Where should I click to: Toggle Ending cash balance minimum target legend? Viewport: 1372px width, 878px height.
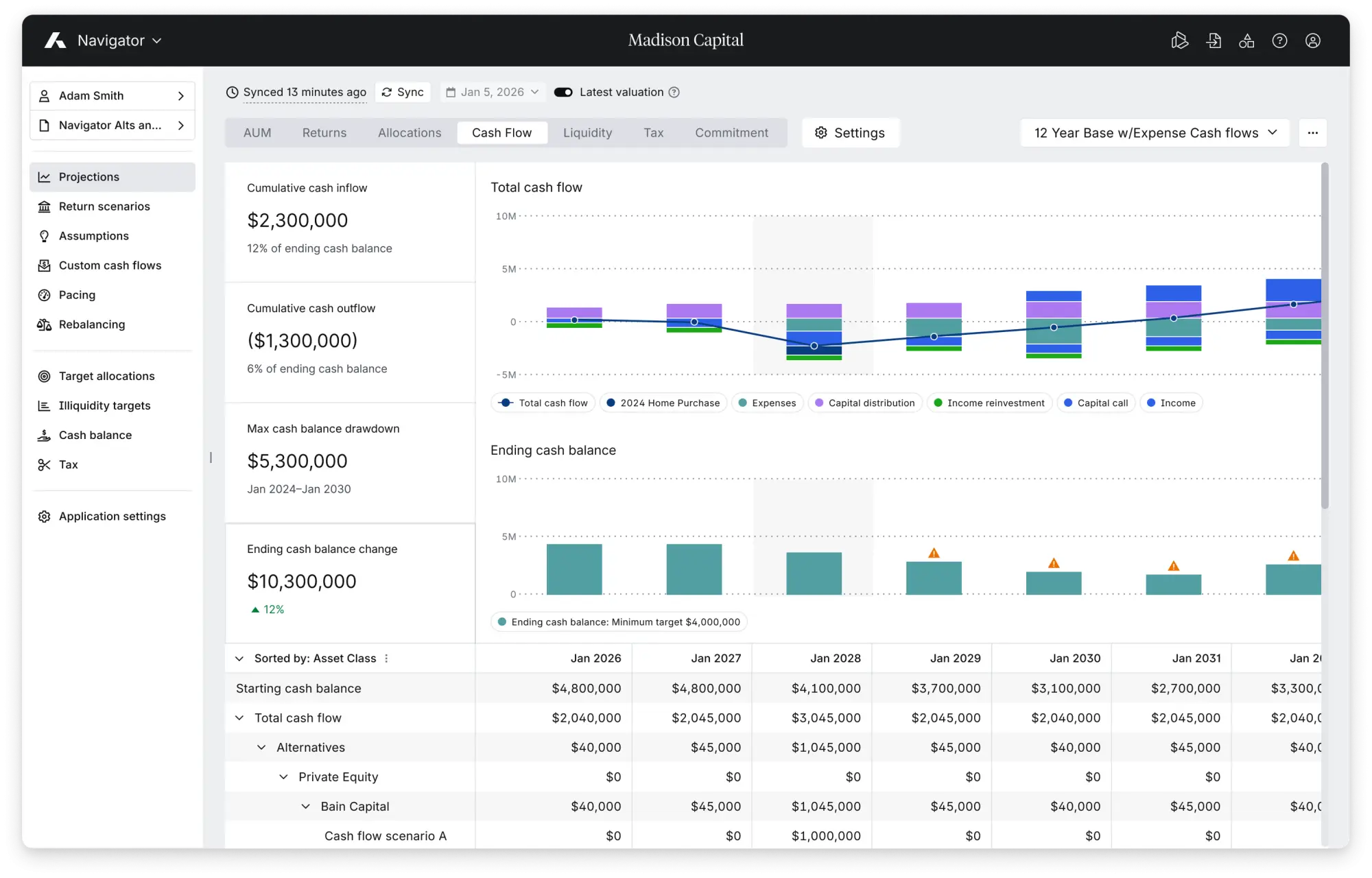pyautogui.click(x=619, y=622)
